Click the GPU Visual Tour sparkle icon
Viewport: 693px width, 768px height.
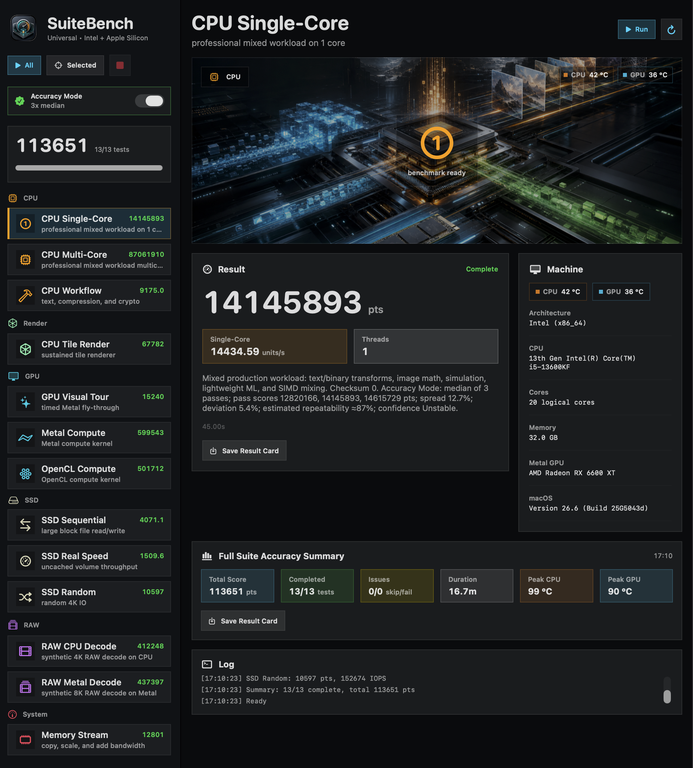tap(25, 402)
